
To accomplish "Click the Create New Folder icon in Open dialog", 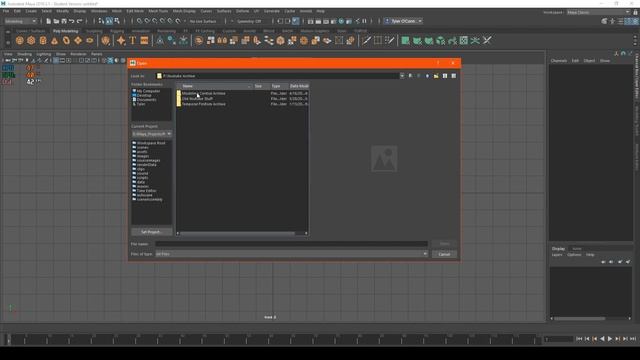I will (x=436, y=76).
